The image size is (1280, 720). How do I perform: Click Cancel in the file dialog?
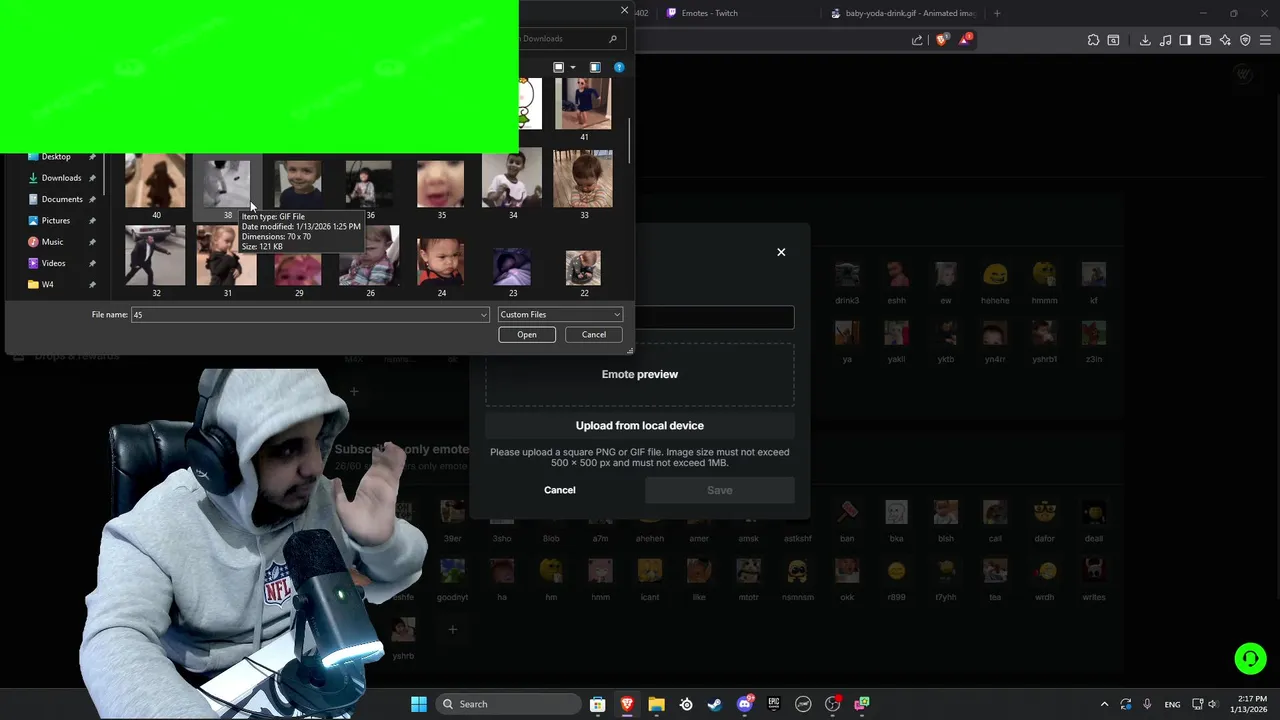coord(594,335)
